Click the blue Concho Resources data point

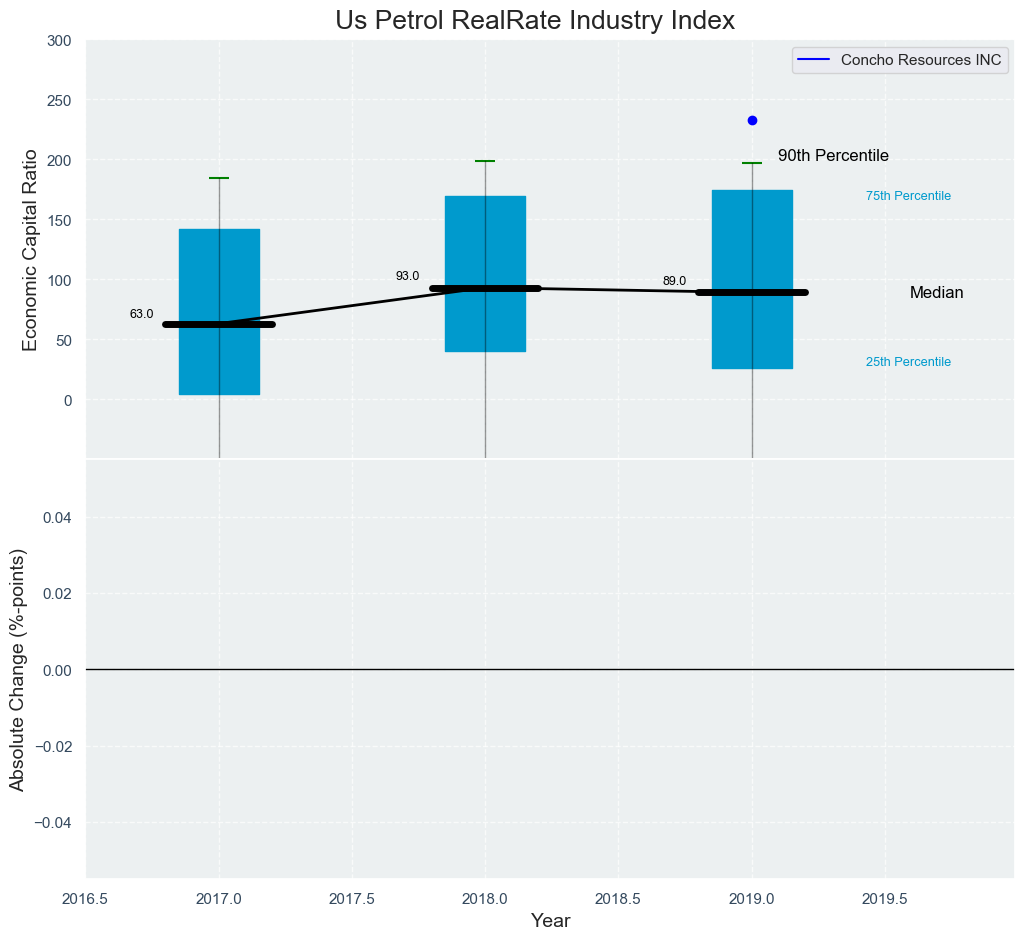752,120
